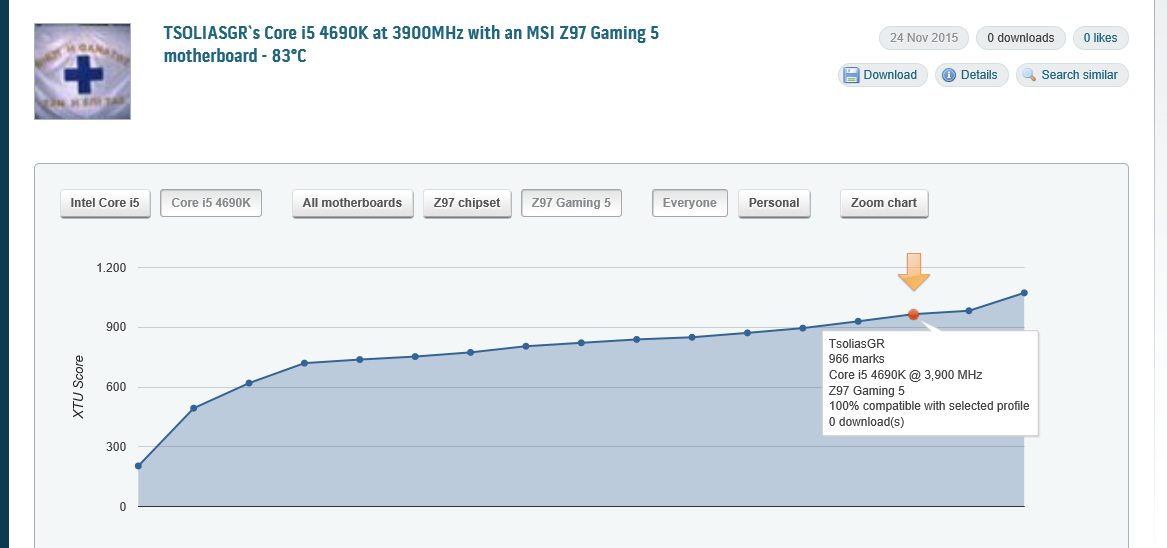Click 'Z97 Gaming 5' text in tooltip
This screenshot has width=1167, height=548.
pyautogui.click(x=866, y=391)
